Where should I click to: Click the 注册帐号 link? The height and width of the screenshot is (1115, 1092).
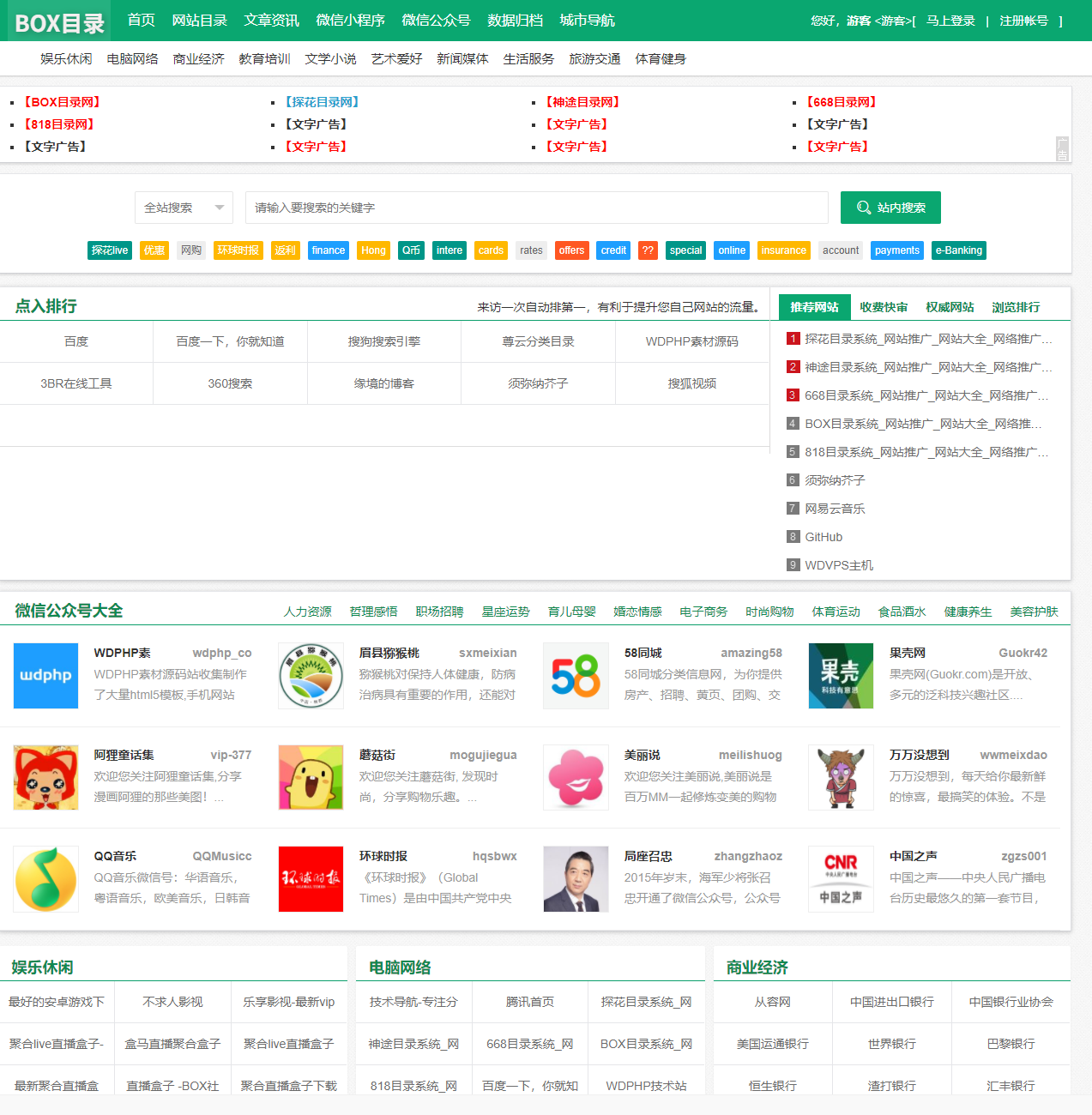[x=1023, y=21]
